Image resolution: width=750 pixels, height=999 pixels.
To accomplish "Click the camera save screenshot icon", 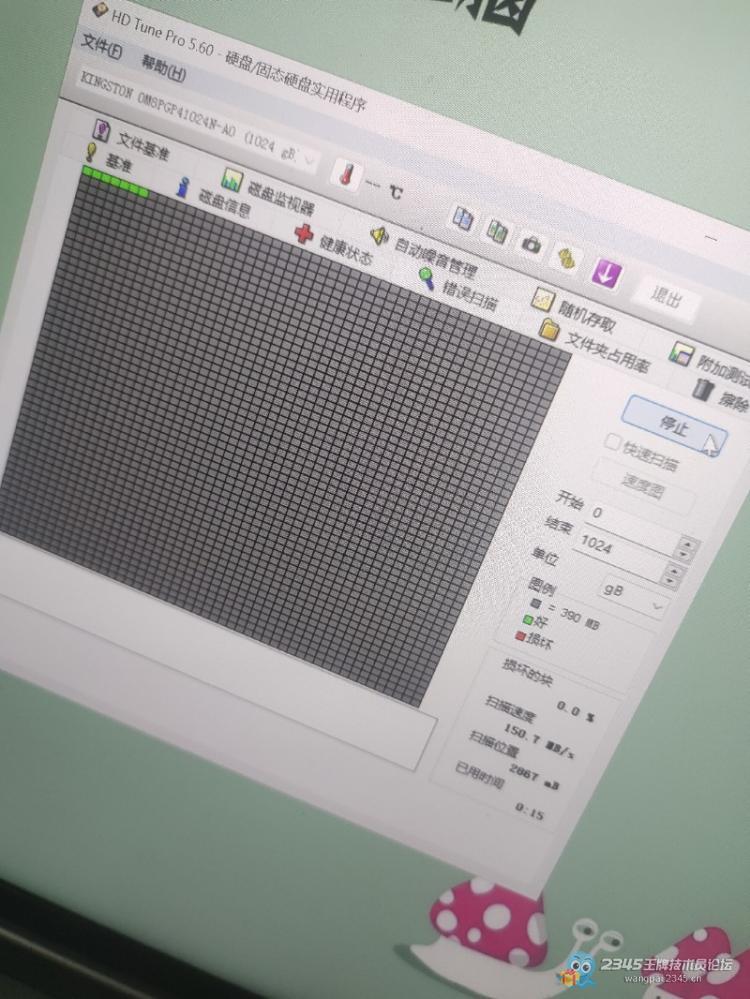I will click(x=531, y=244).
